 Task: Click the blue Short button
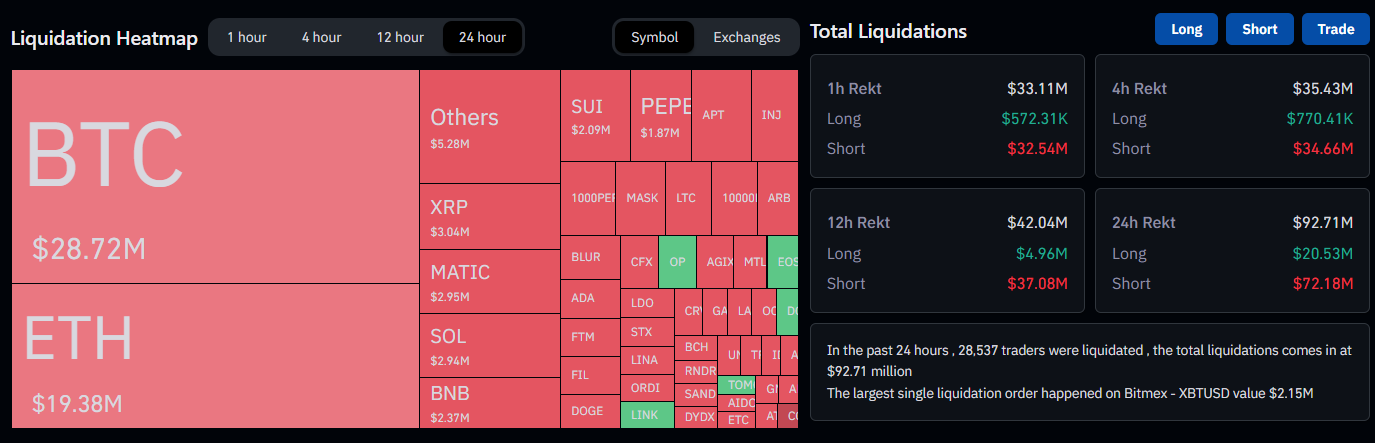click(1259, 29)
